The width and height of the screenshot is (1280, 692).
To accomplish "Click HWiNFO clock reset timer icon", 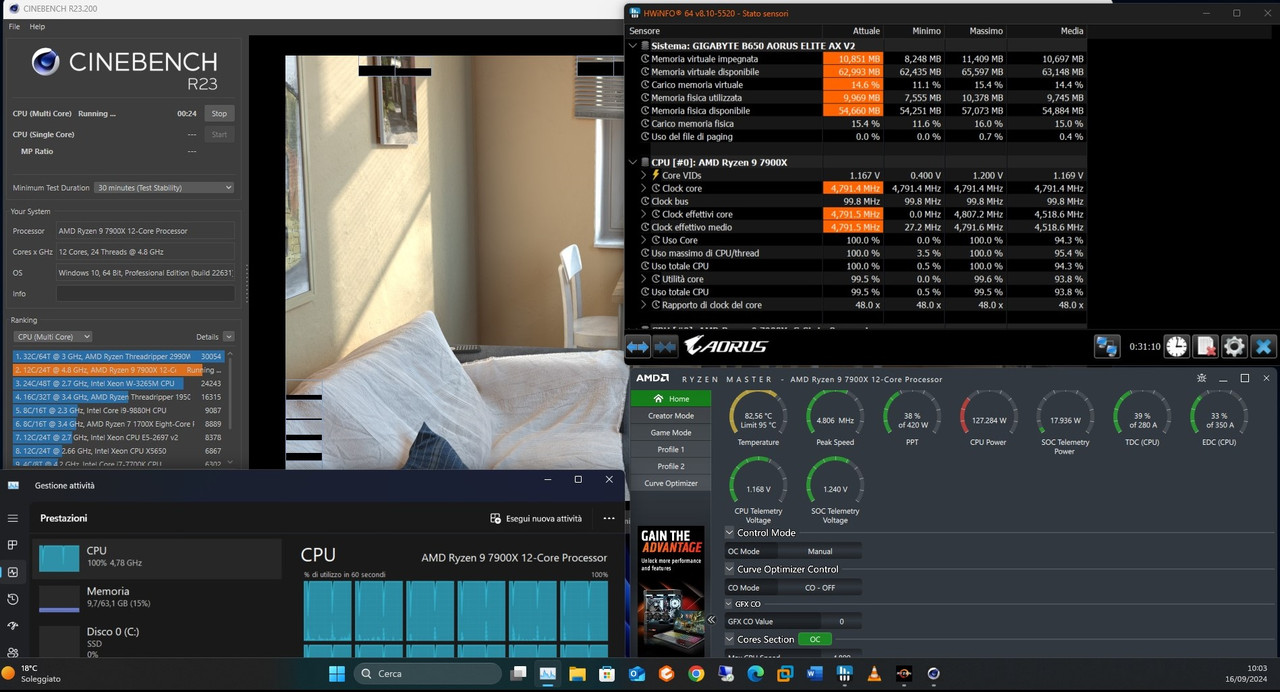I will pos(1177,347).
